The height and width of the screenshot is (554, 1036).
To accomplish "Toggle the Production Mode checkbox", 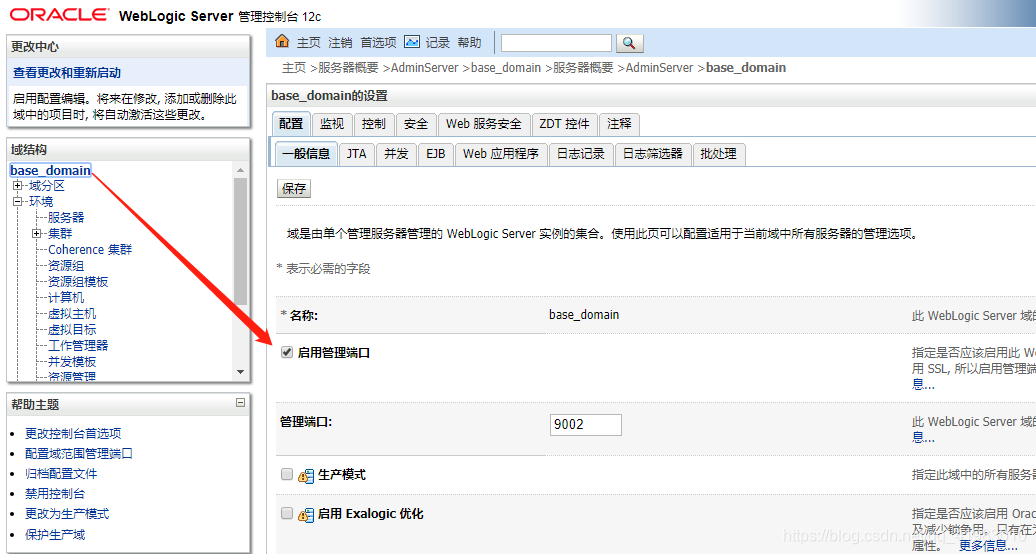I will (x=287, y=474).
